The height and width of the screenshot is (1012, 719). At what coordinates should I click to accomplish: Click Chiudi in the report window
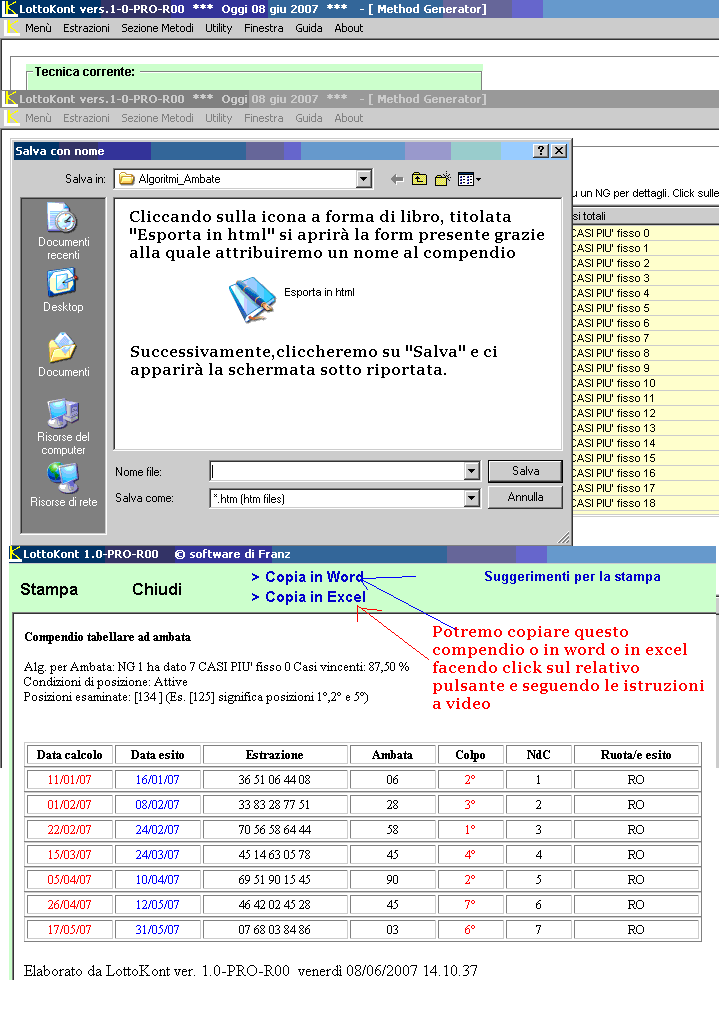157,589
